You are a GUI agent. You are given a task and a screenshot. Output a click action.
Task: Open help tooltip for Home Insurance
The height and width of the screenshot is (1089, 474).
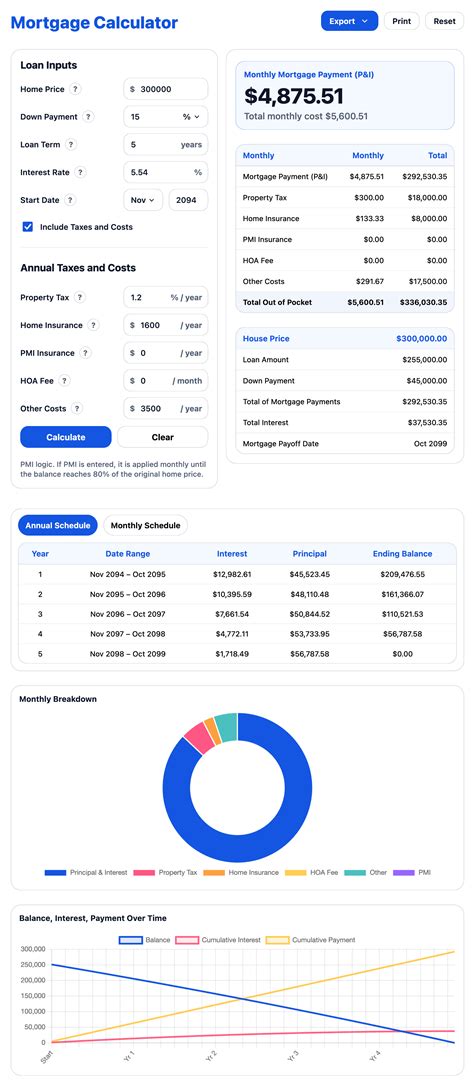93,325
